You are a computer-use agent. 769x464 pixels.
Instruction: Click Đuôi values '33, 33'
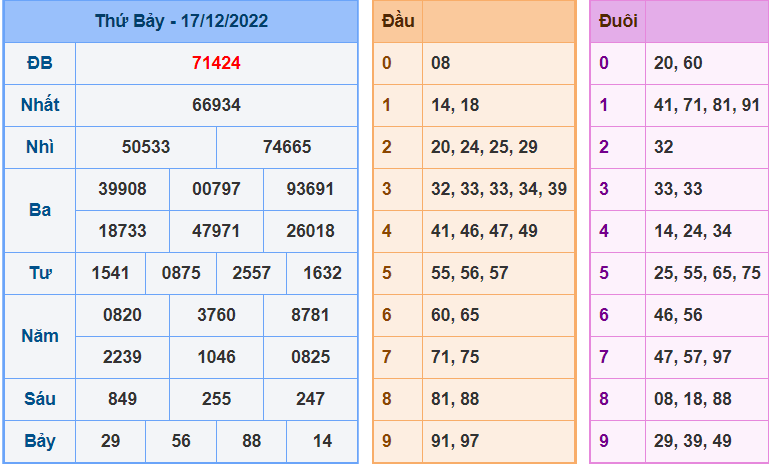[678, 189]
